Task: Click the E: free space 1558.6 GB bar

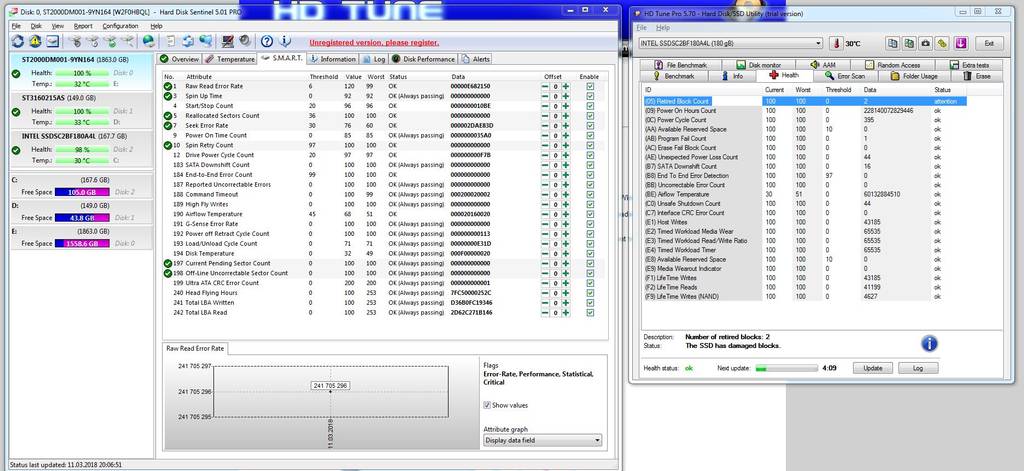Action: pyautogui.click(x=82, y=243)
